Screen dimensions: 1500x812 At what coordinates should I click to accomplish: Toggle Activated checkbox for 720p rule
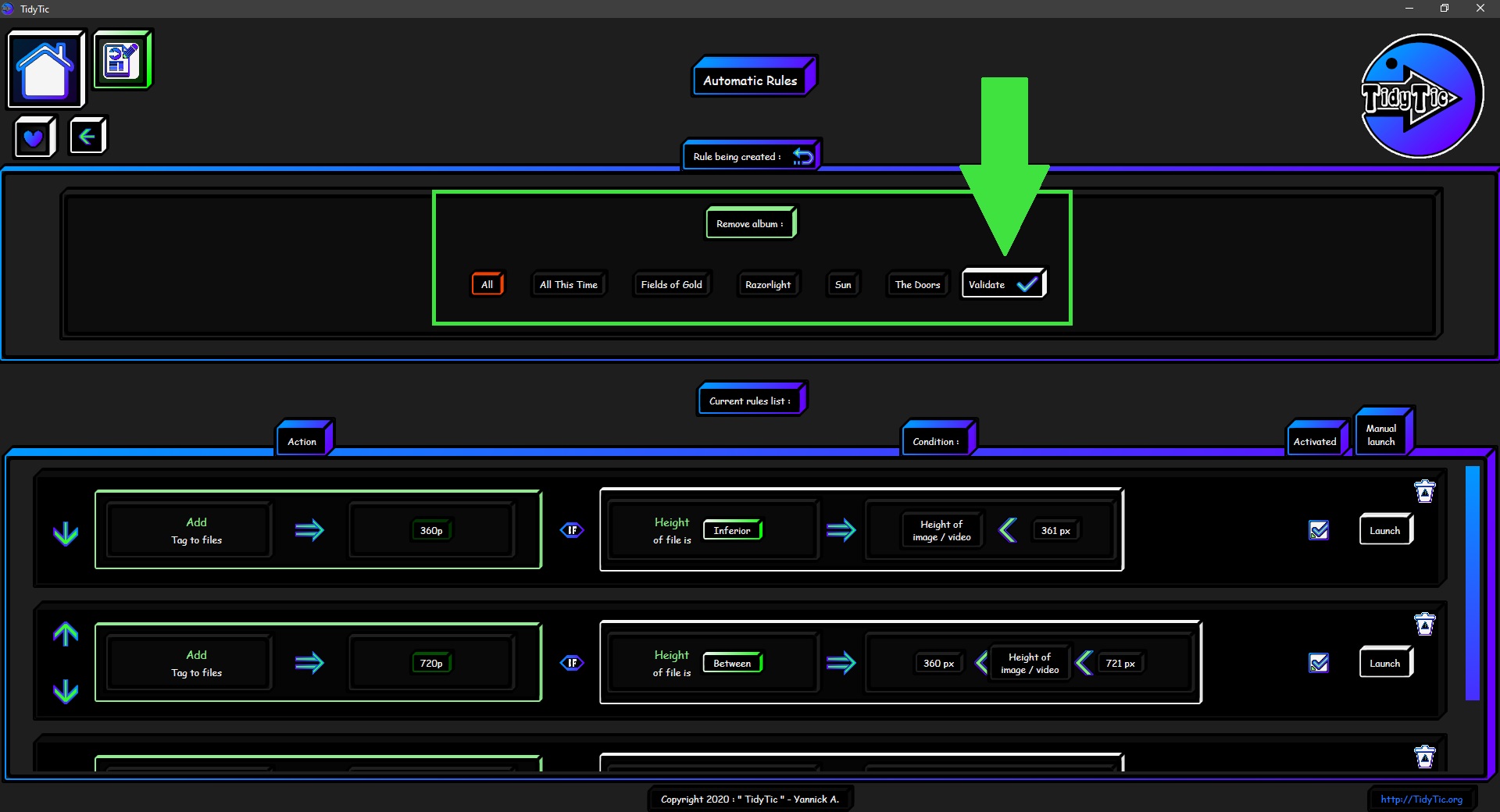pyautogui.click(x=1319, y=663)
